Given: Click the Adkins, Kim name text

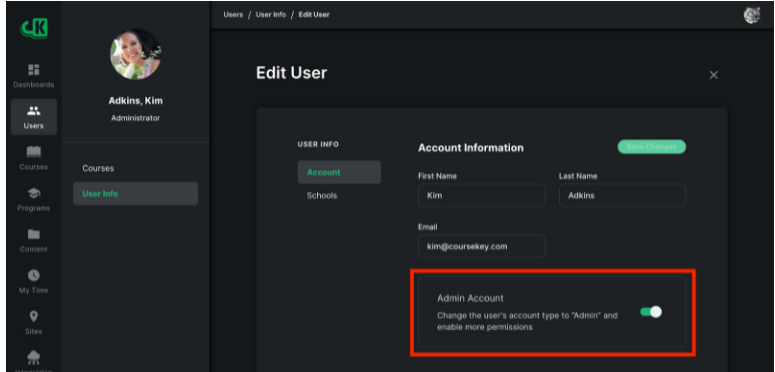Looking at the screenshot, I should click(135, 101).
